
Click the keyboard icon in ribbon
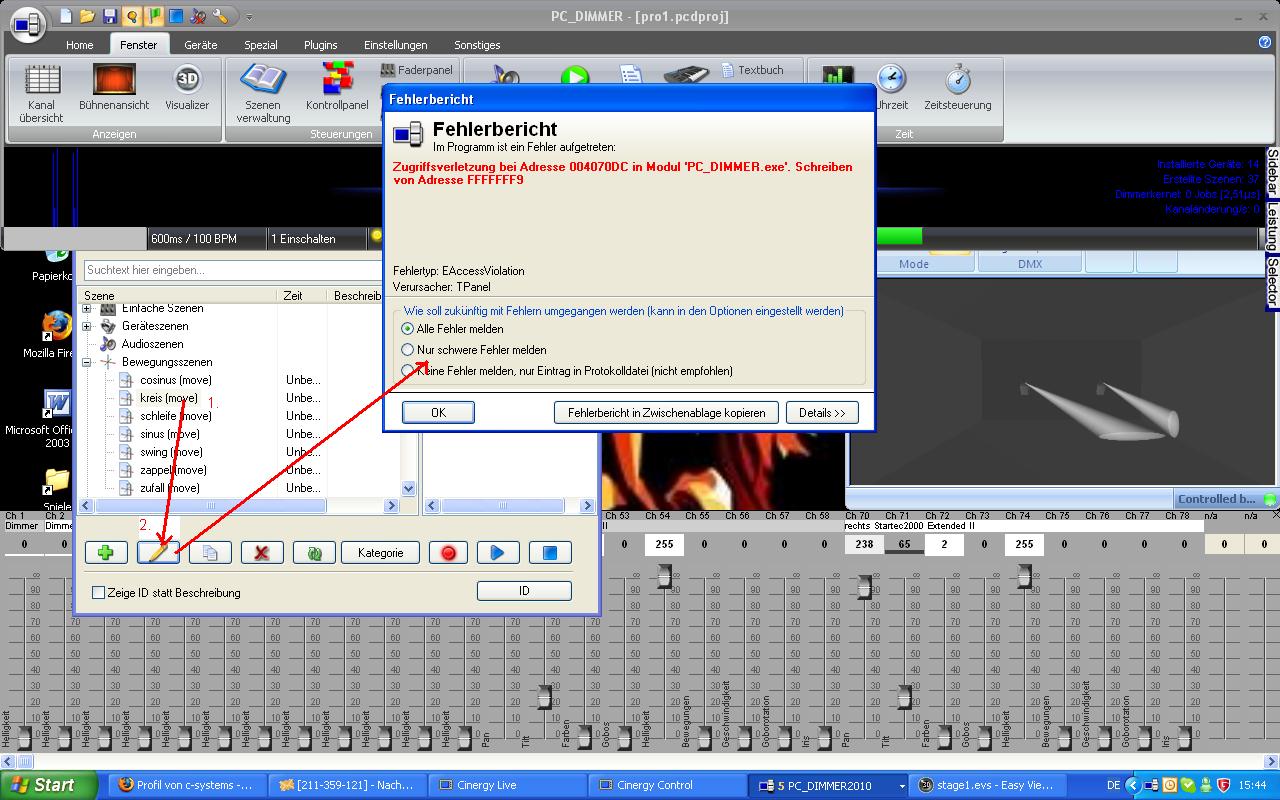(688, 76)
